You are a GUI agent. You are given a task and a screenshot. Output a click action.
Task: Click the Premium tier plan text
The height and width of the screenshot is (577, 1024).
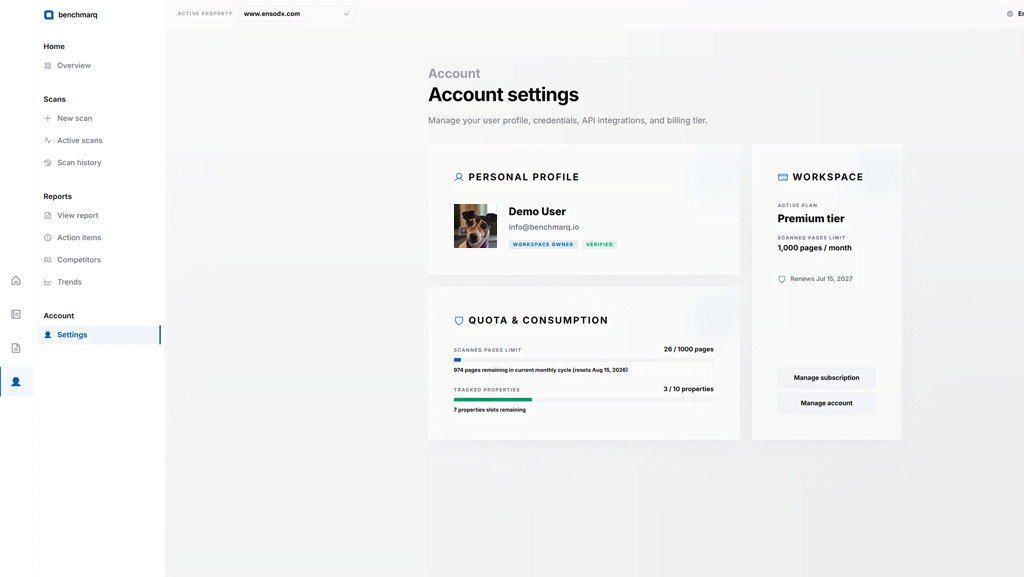coord(811,219)
